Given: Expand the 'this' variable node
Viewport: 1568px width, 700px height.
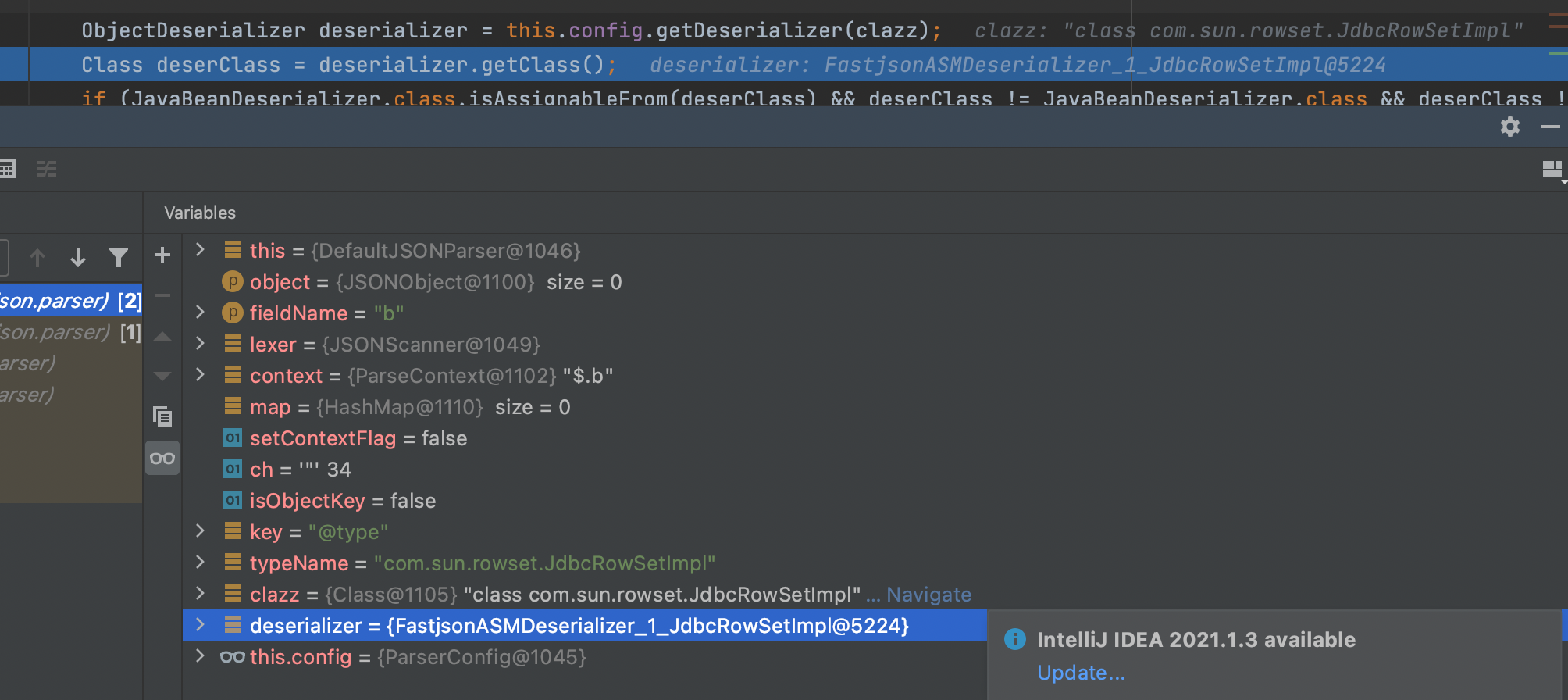Looking at the screenshot, I should (x=201, y=250).
